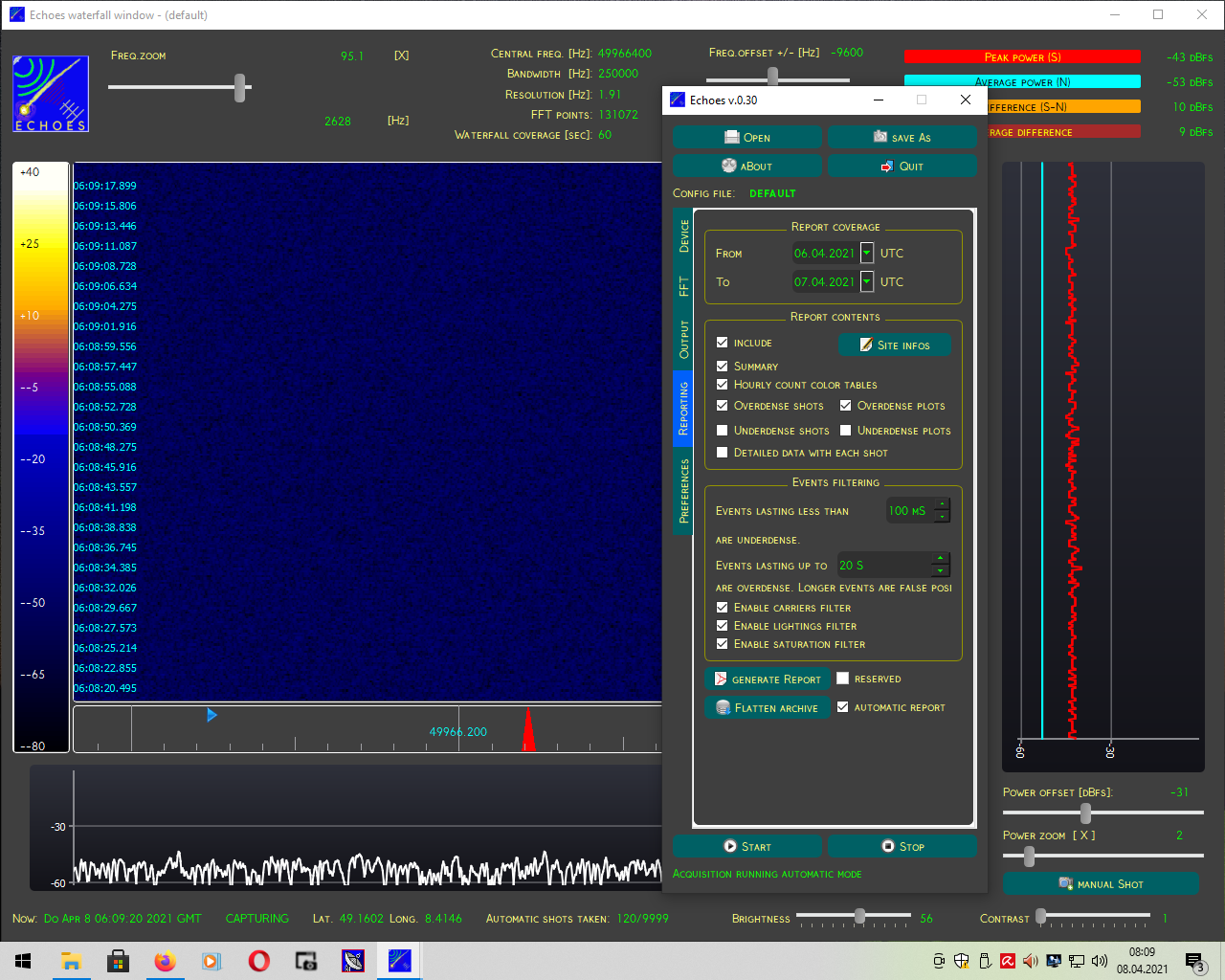Adjust Power zoom slider handle
The image size is (1225, 980).
[x=1029, y=856]
